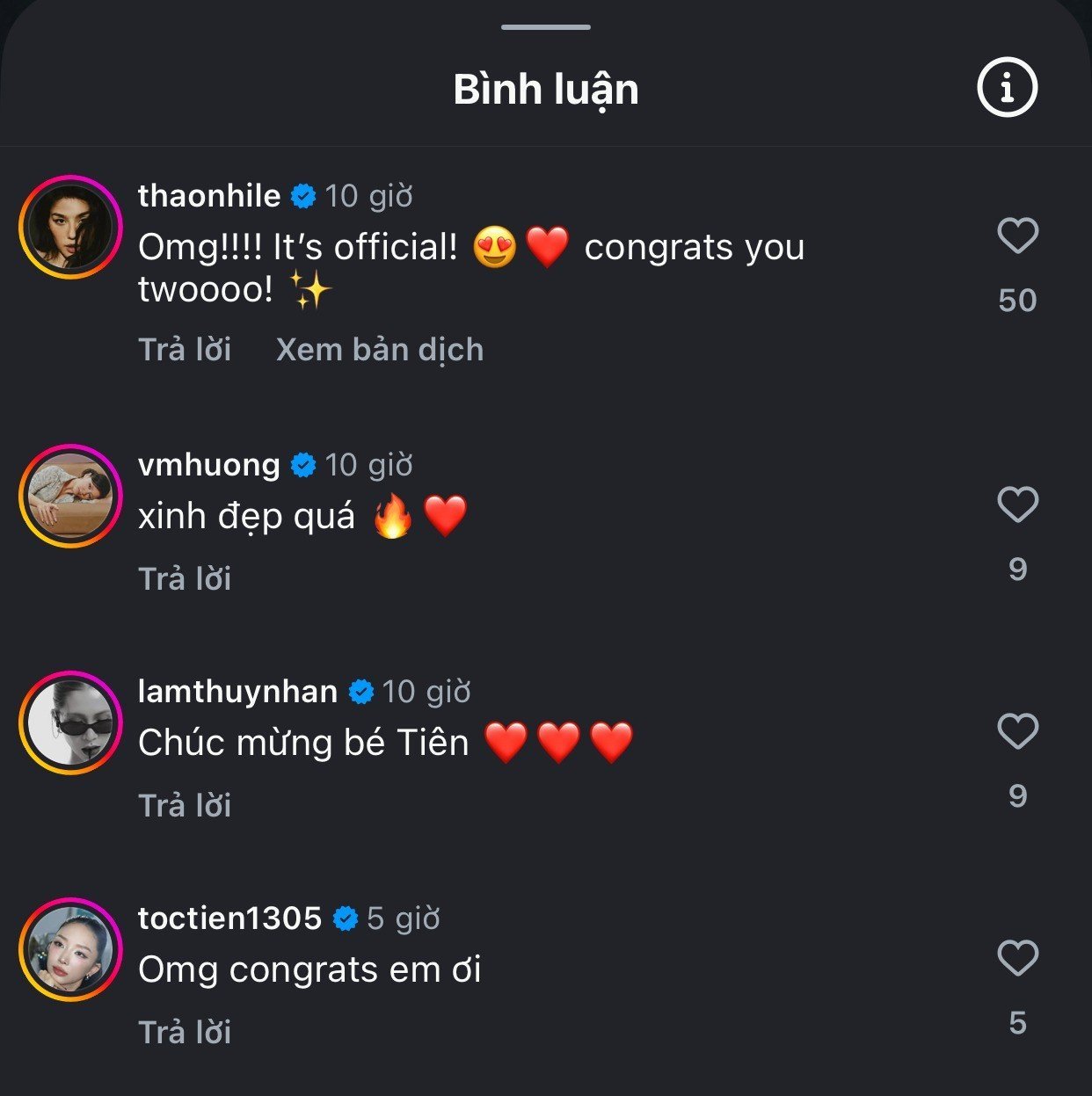Open vmhuong username link

pyautogui.click(x=209, y=465)
